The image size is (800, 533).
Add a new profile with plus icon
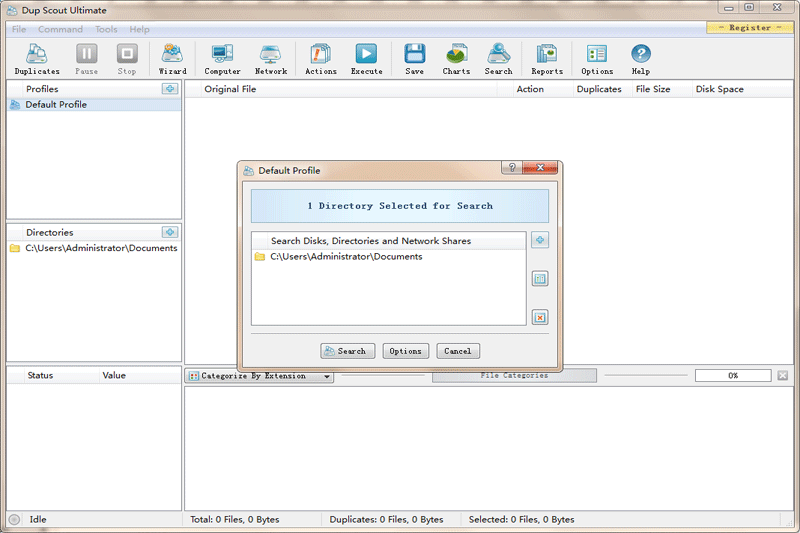(x=170, y=89)
